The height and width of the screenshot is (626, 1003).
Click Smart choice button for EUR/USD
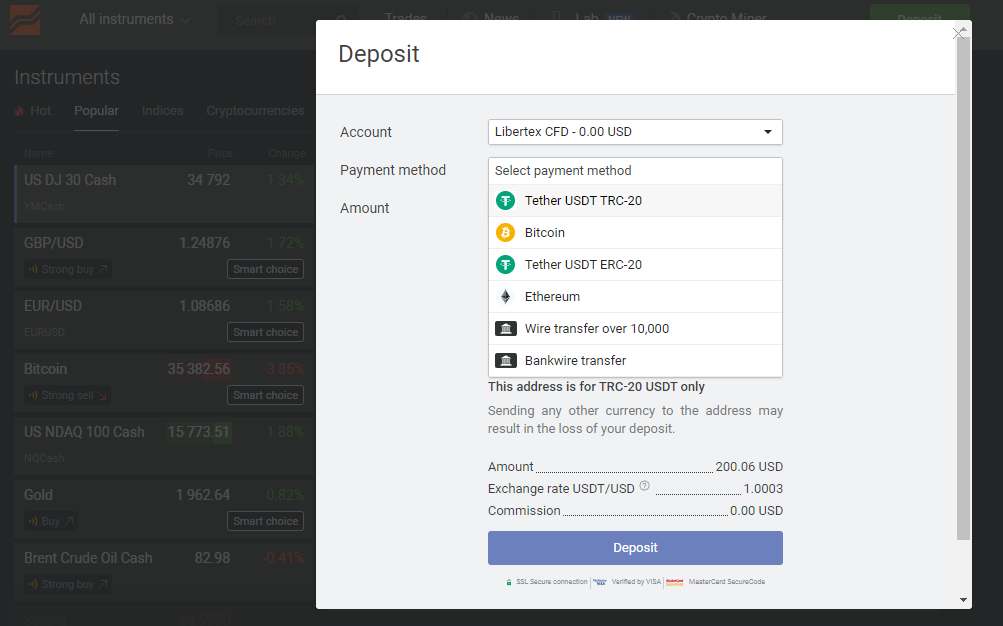(x=265, y=333)
